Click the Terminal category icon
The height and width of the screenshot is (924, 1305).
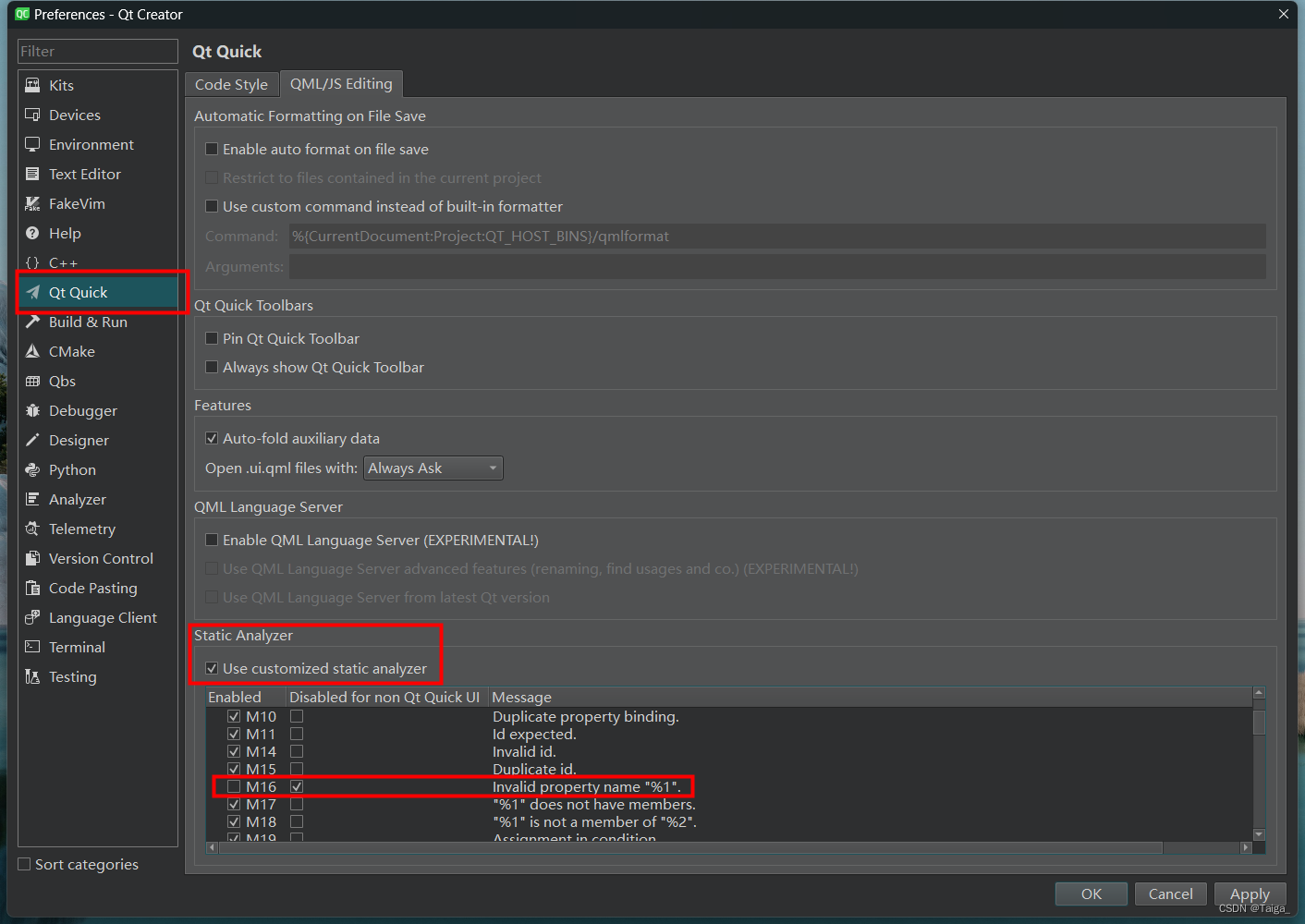click(x=32, y=647)
